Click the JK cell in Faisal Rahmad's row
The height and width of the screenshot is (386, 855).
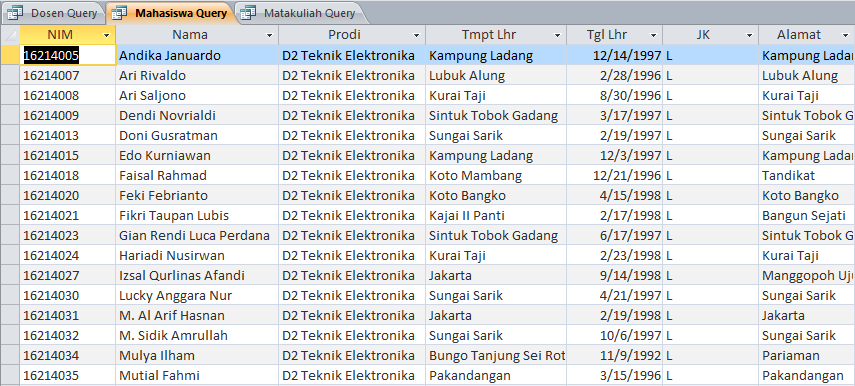(x=711, y=176)
